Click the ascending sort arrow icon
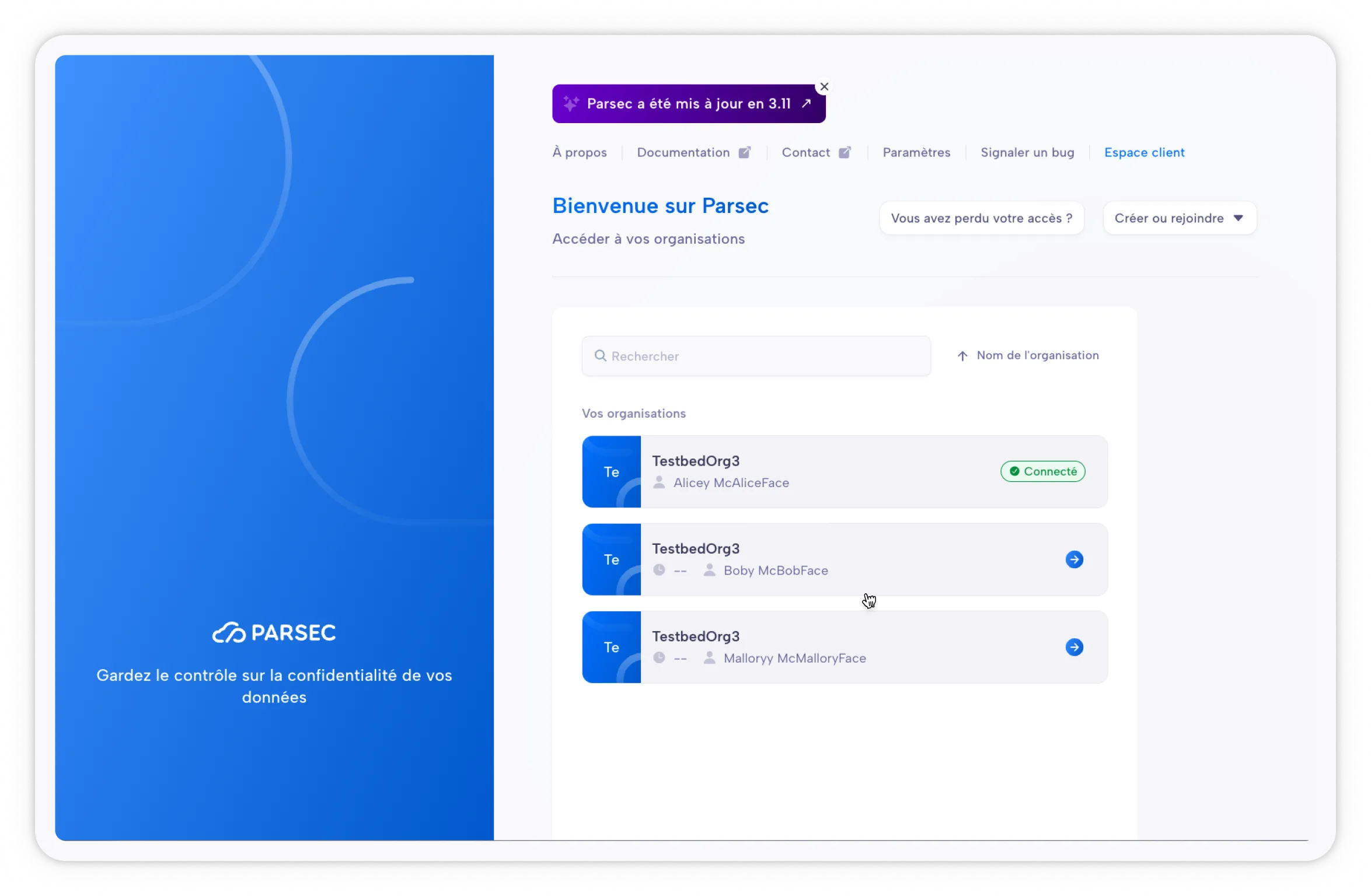The height and width of the screenshot is (896, 1371). point(962,356)
